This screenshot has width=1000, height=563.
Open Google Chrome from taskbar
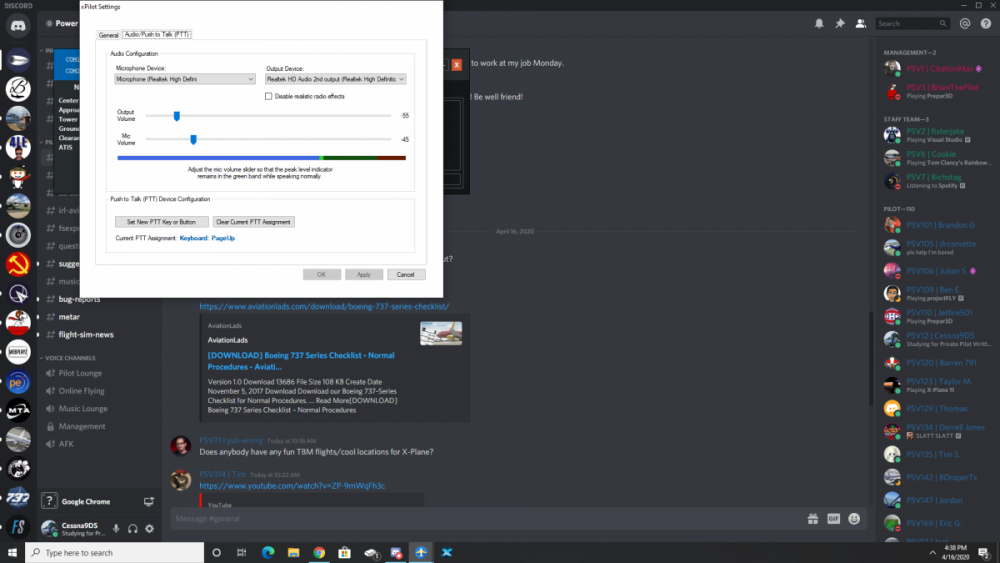click(x=319, y=553)
